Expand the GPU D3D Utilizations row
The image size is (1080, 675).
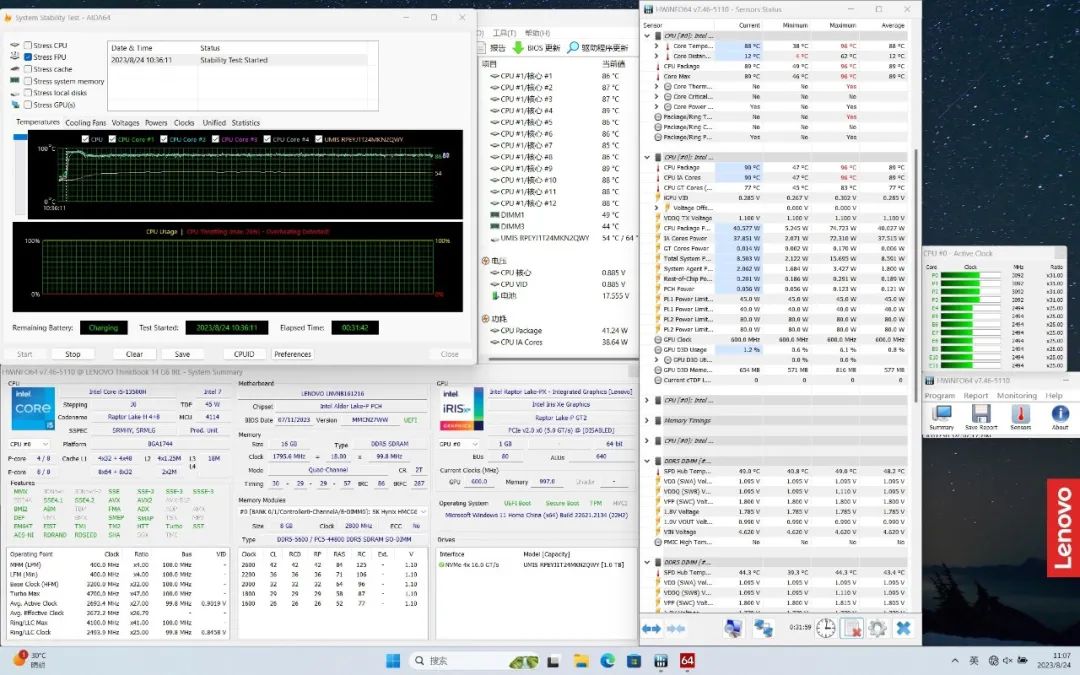tap(656, 360)
